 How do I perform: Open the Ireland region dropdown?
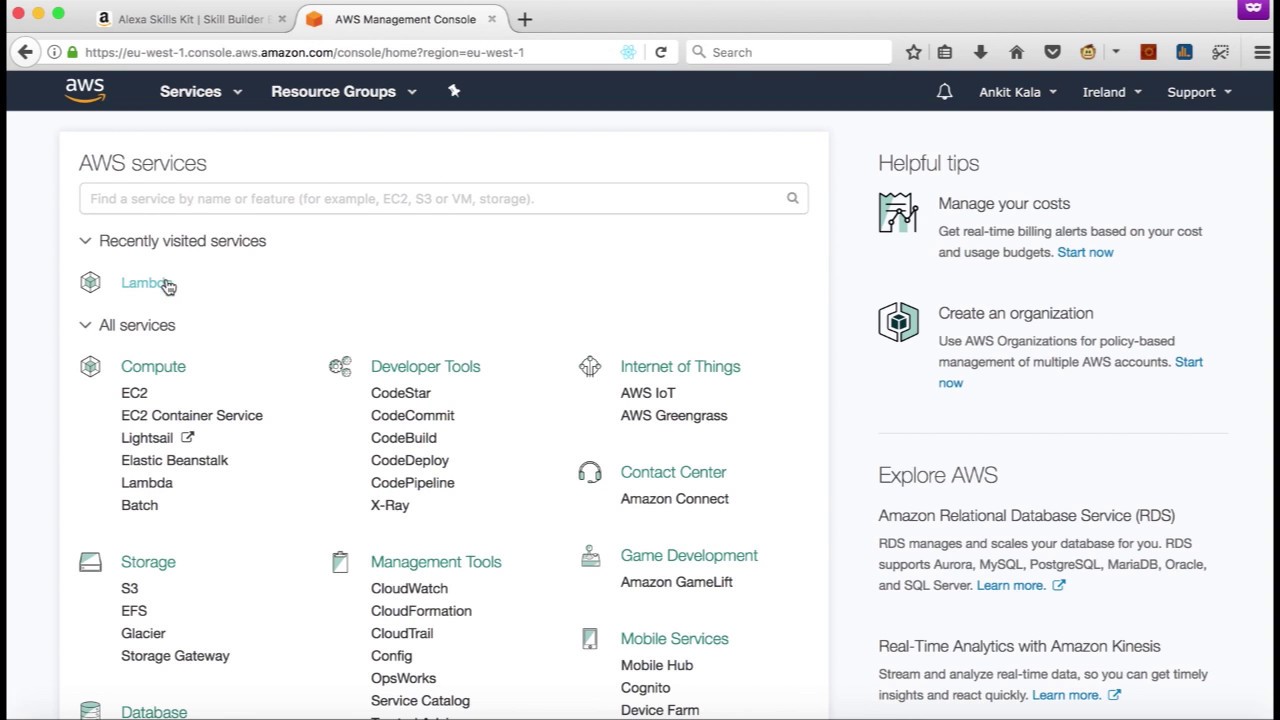click(1111, 92)
